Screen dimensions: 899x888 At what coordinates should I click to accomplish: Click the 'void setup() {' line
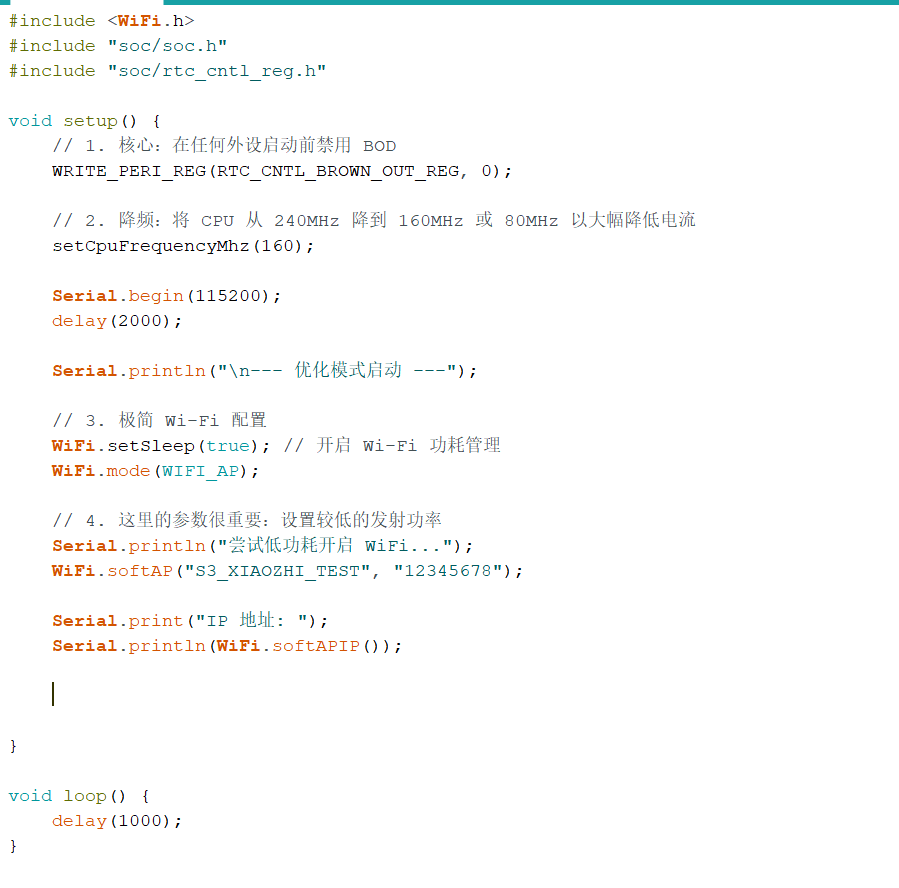84,121
